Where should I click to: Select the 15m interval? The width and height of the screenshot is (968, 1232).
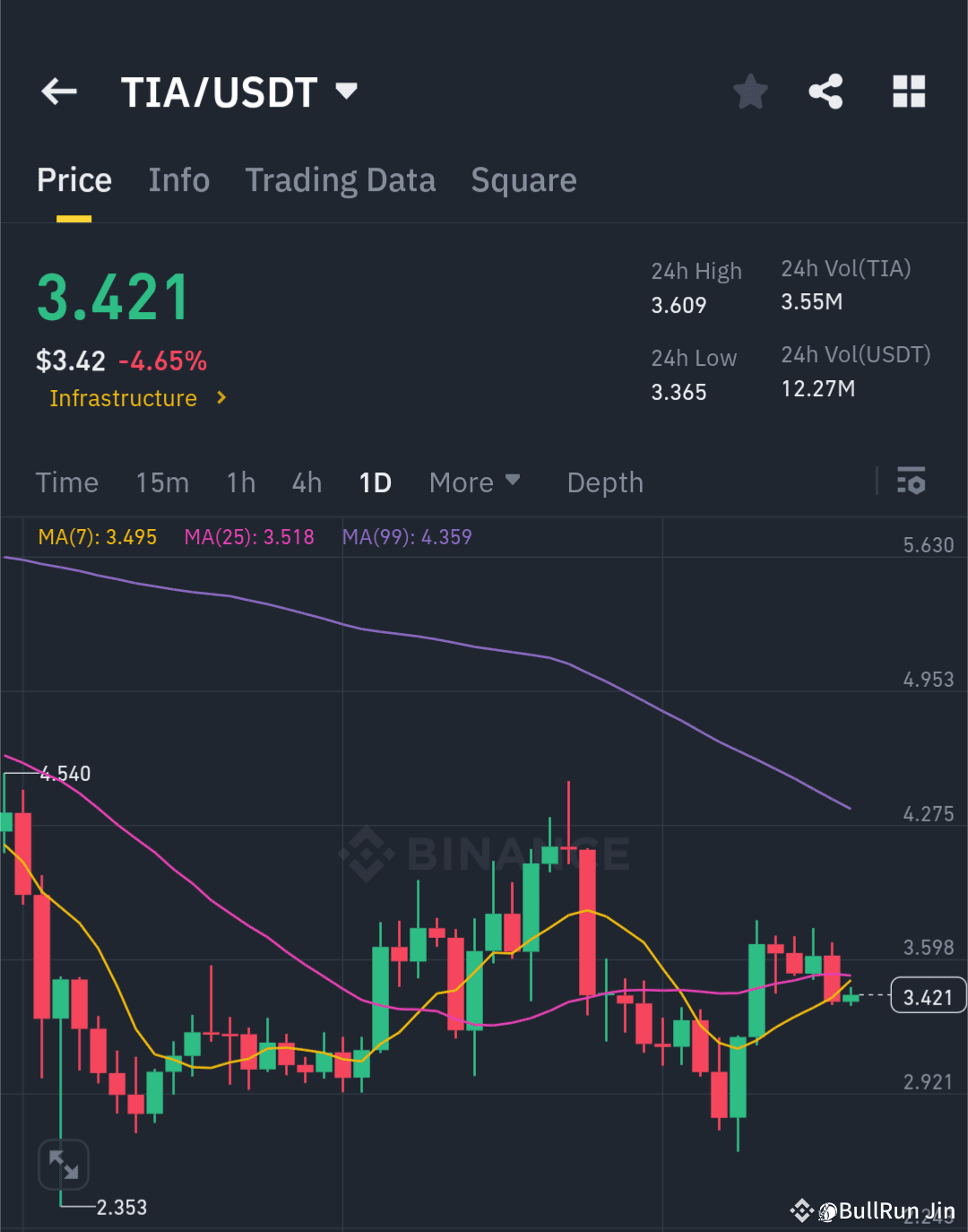(162, 482)
